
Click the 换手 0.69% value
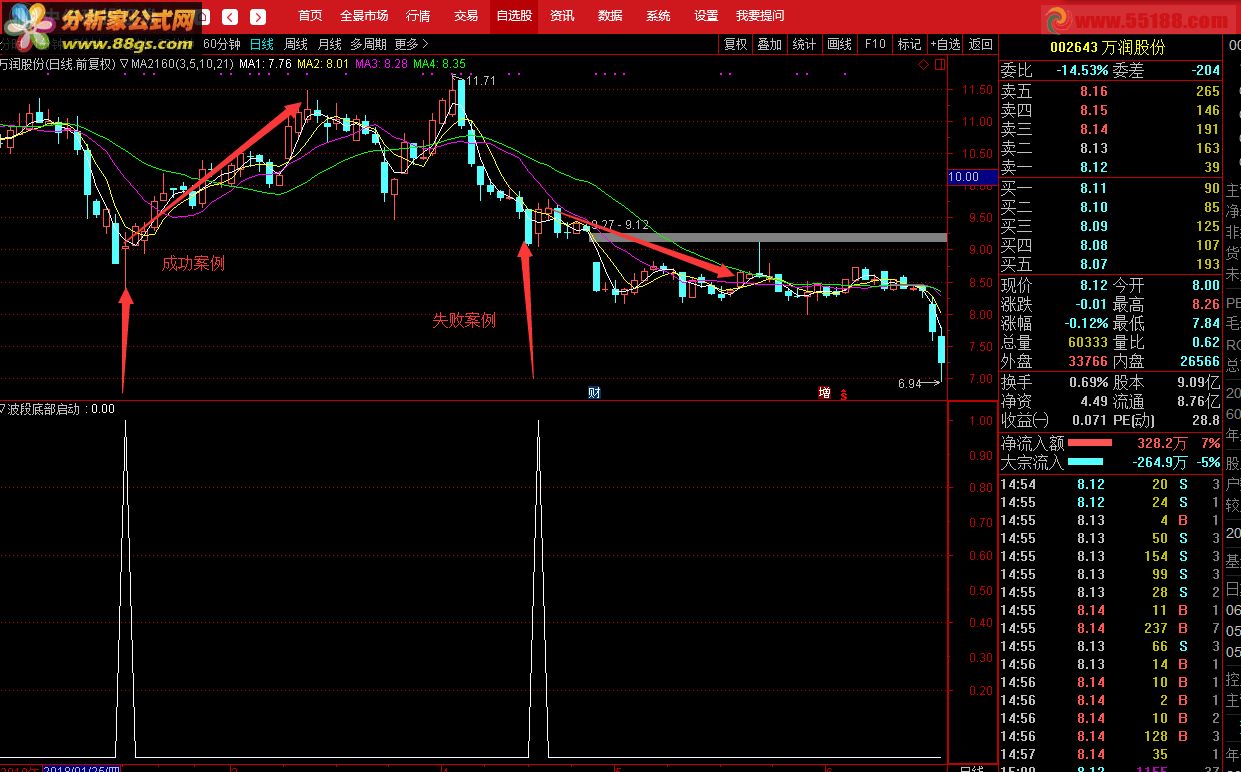tap(1088, 382)
